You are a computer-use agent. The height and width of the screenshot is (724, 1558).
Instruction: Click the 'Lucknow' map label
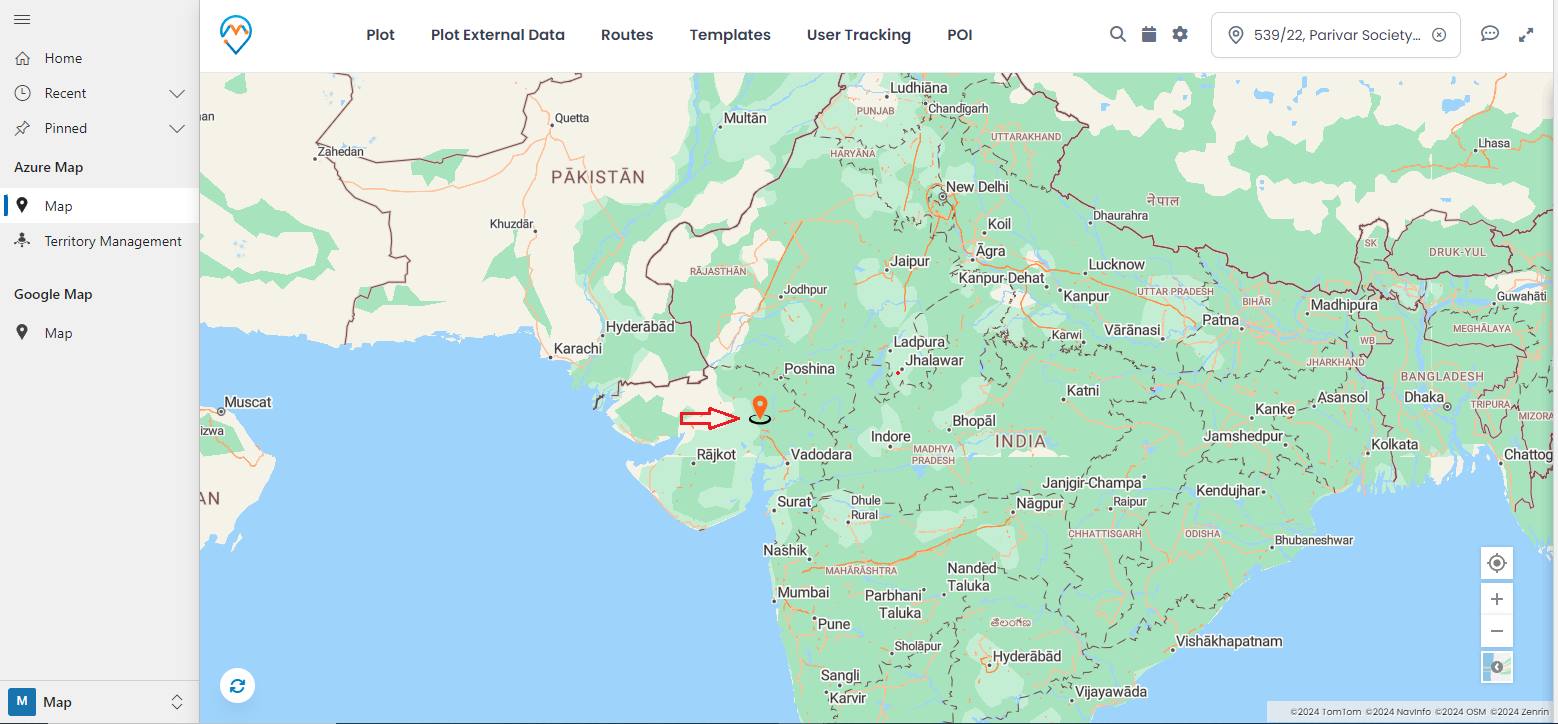coord(1116,264)
